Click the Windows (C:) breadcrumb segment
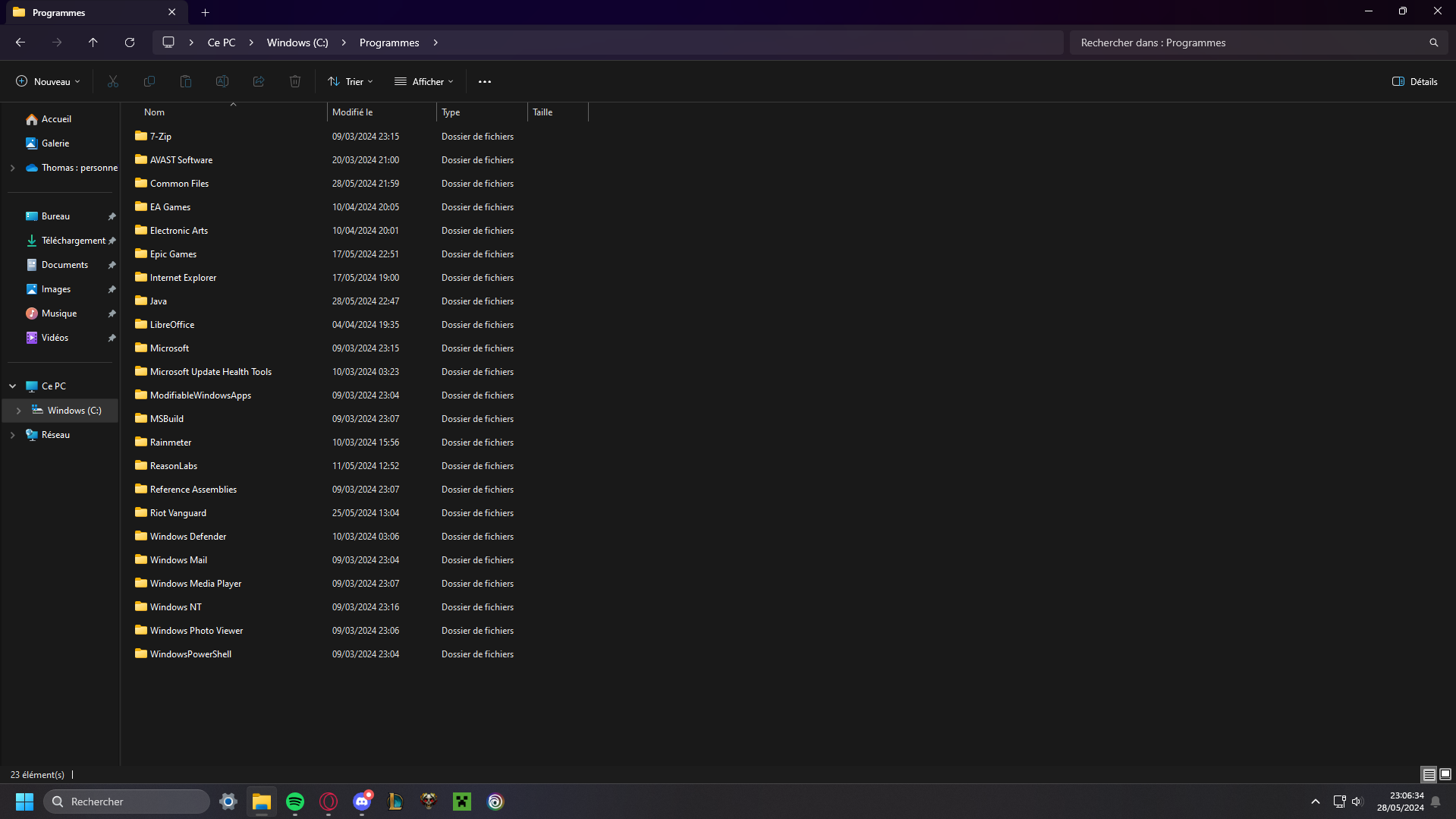This screenshot has height=819, width=1456. tap(297, 43)
